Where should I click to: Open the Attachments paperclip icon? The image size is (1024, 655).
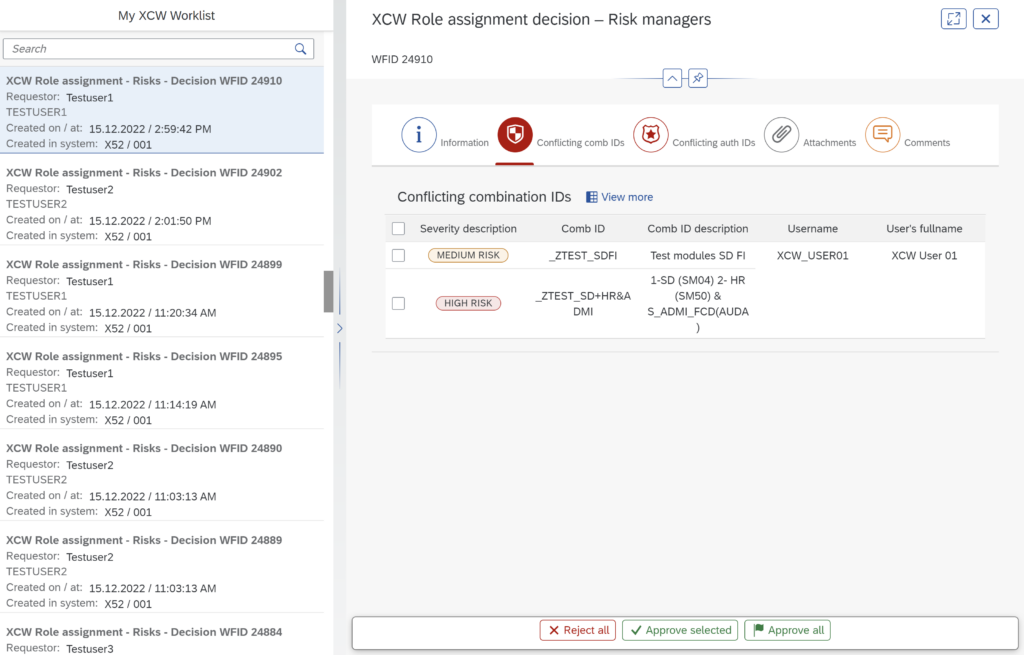click(x=781, y=135)
